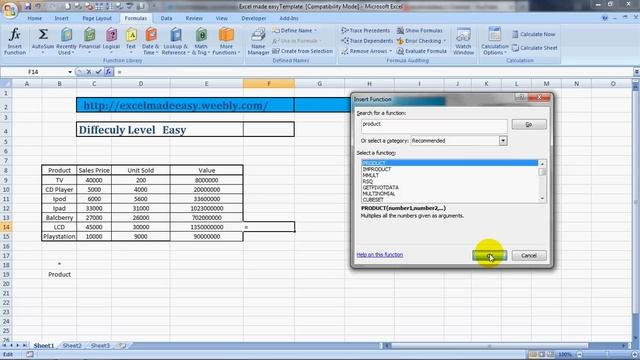Click the excelmadeeasy.weebly.com hyperlink
This screenshot has height=360, width=640.
click(x=176, y=105)
